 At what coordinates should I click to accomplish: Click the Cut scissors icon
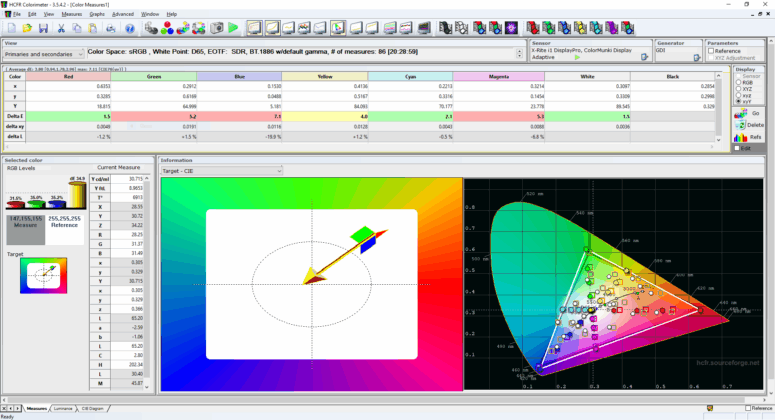pyautogui.click(x=61, y=28)
